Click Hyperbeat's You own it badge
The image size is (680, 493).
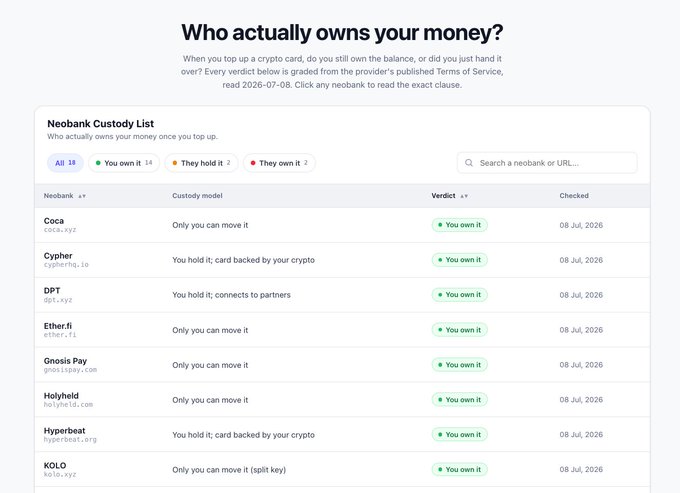pyautogui.click(x=459, y=434)
